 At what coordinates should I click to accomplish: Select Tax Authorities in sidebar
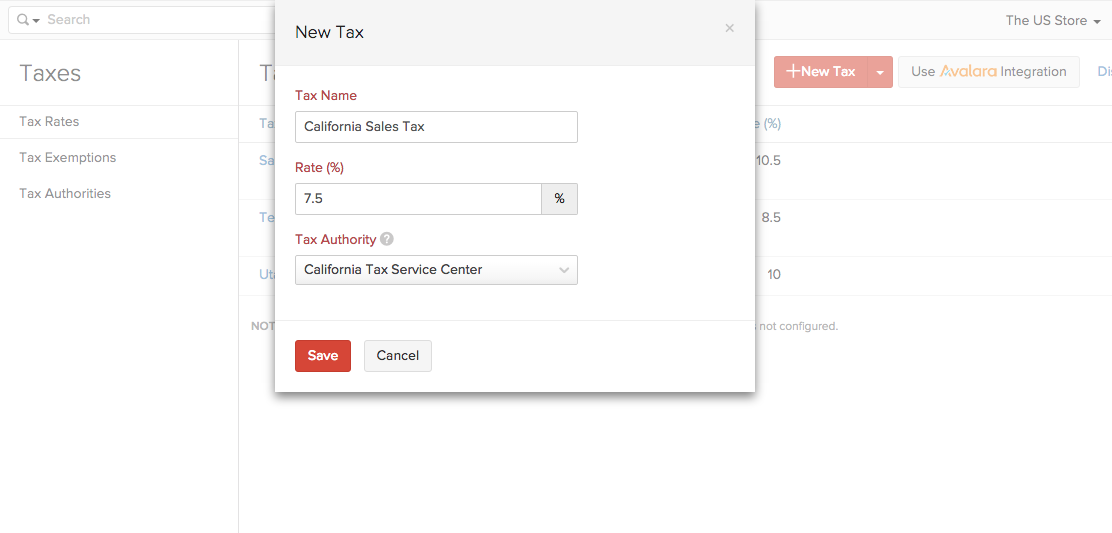[65, 194]
